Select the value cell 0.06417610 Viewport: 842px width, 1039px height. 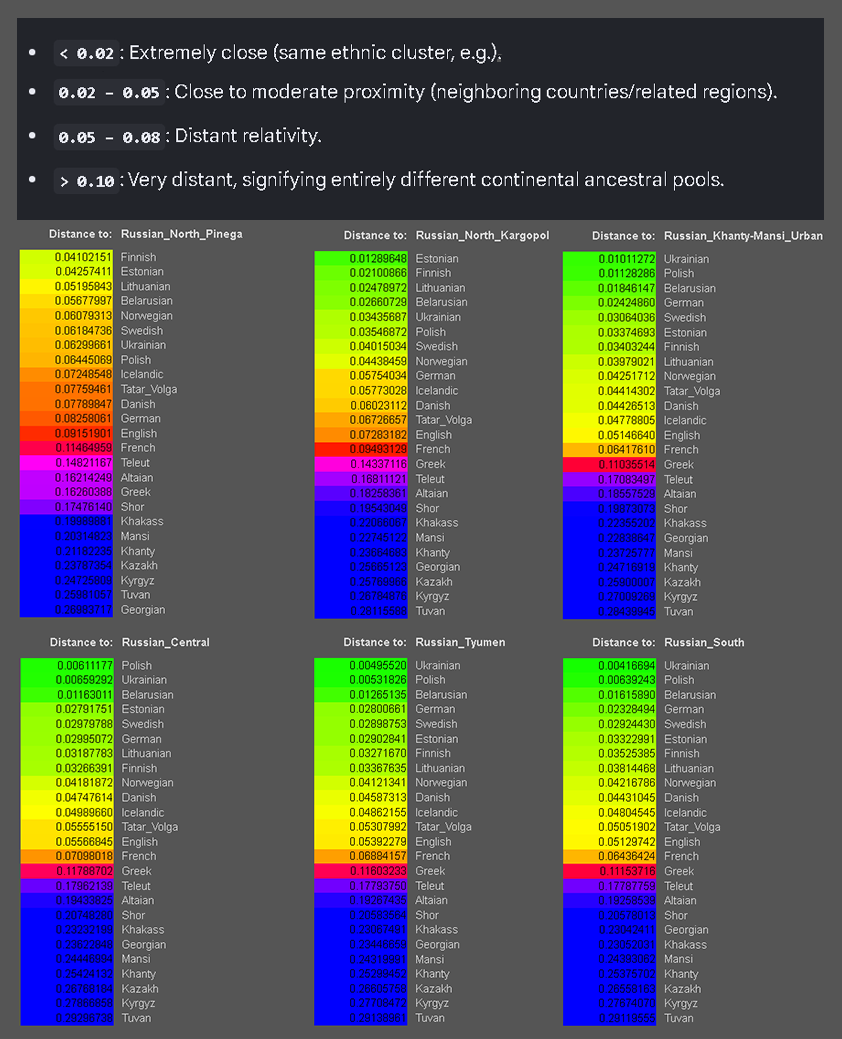609,450
